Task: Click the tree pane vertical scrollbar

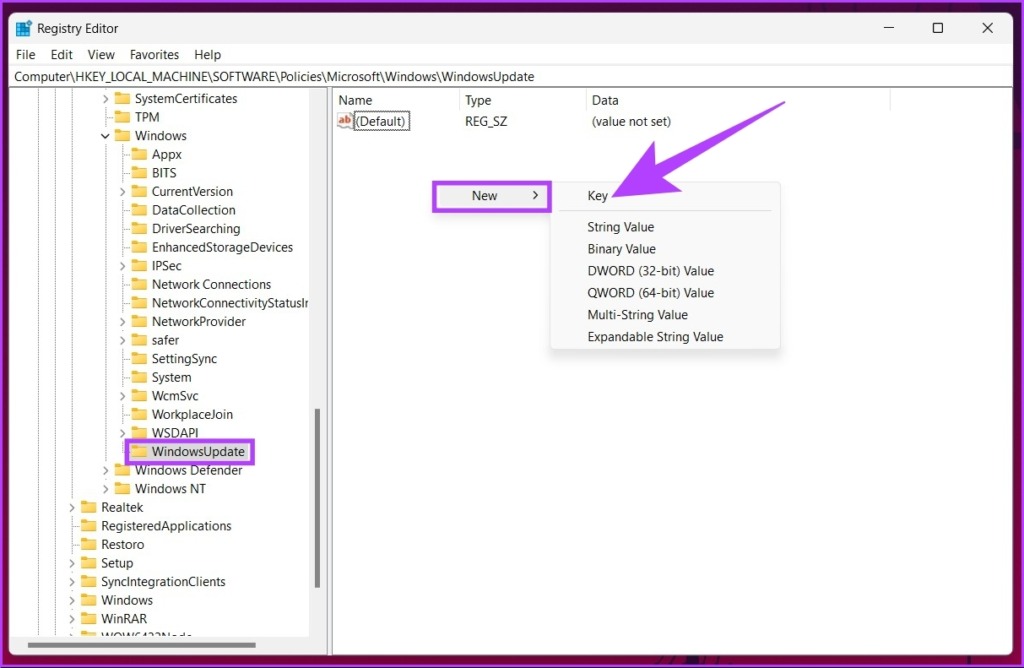Action: click(x=317, y=500)
